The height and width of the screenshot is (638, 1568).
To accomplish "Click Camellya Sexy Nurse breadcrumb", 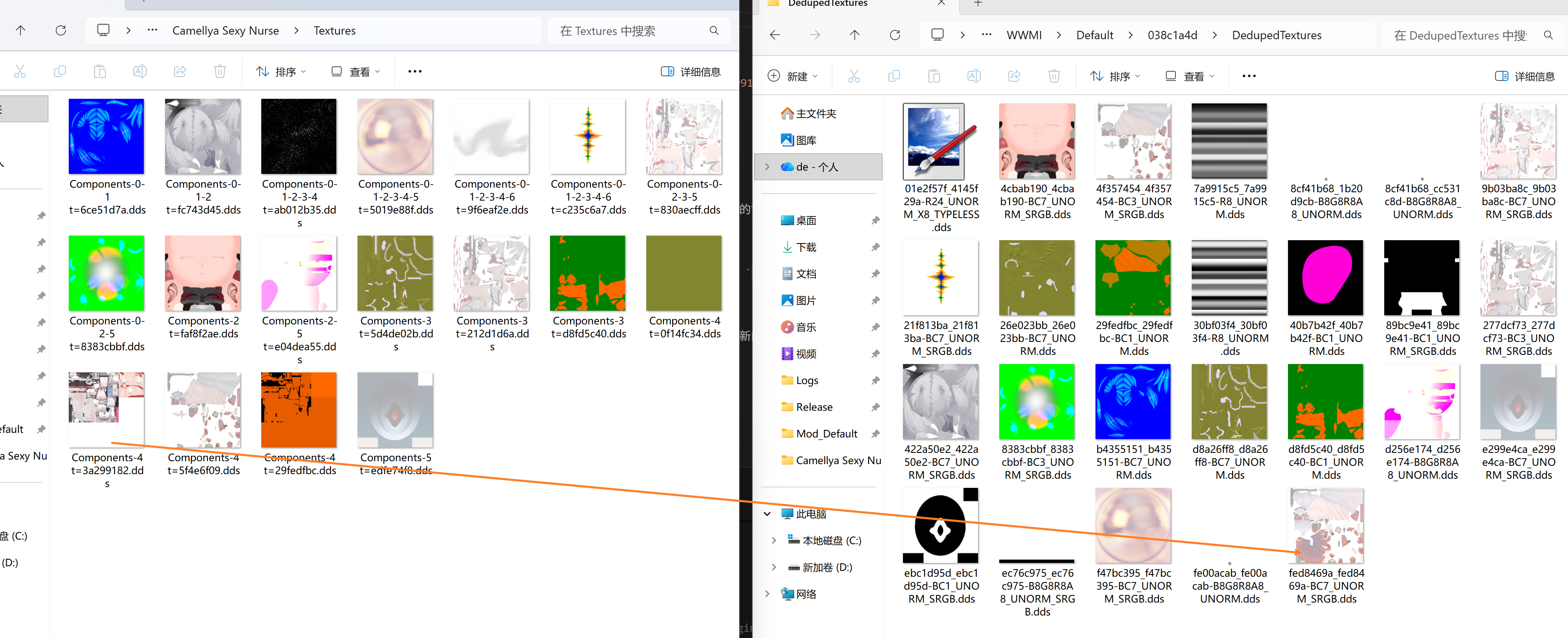I will click(225, 31).
